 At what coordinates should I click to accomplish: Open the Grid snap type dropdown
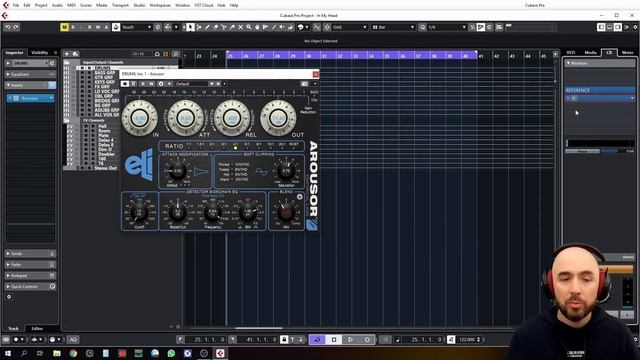click(349, 27)
